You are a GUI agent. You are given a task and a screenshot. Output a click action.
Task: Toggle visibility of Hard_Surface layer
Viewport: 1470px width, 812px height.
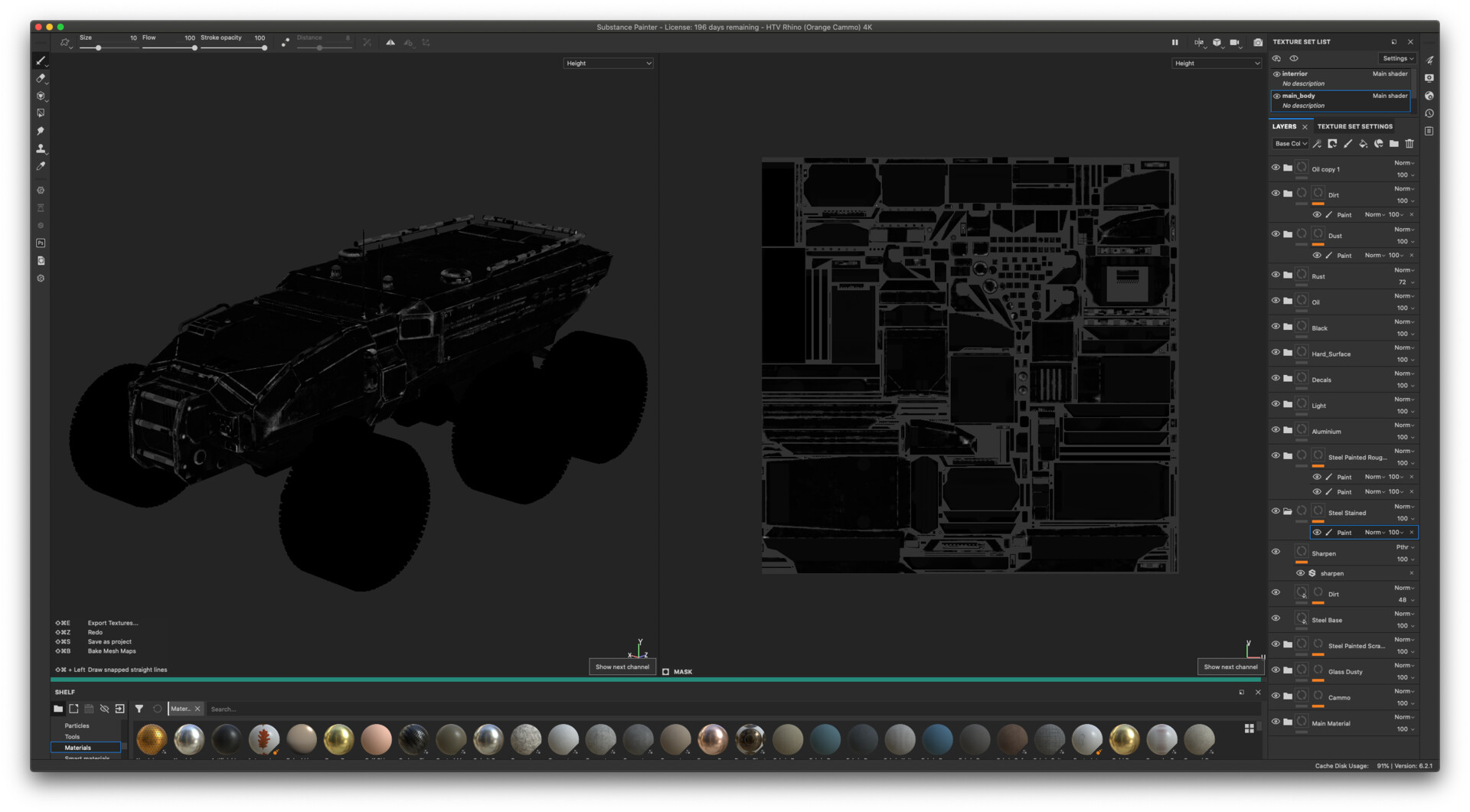(1276, 352)
